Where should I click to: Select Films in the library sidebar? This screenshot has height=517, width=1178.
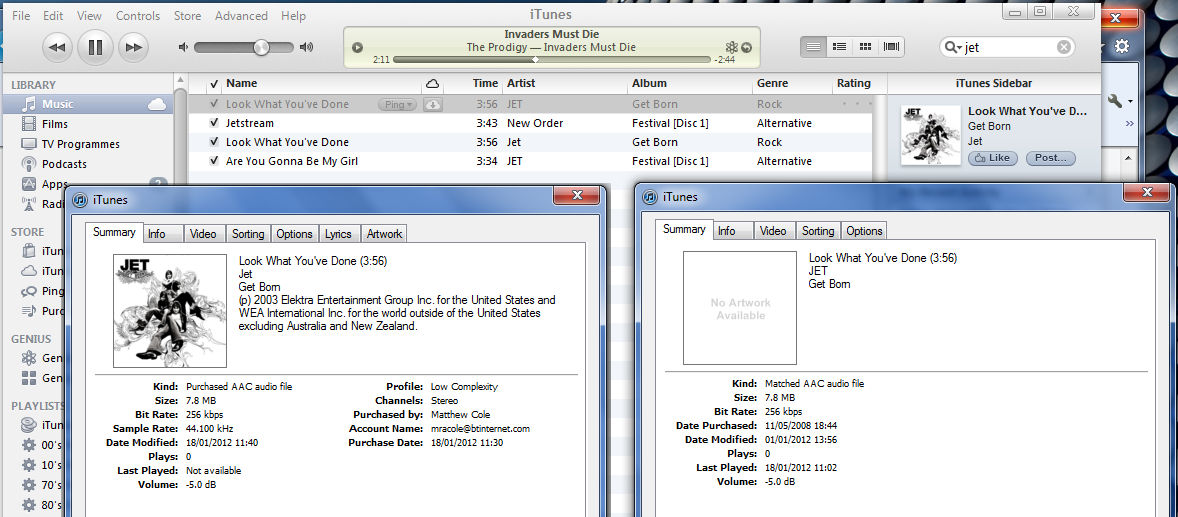click(x=87, y=124)
